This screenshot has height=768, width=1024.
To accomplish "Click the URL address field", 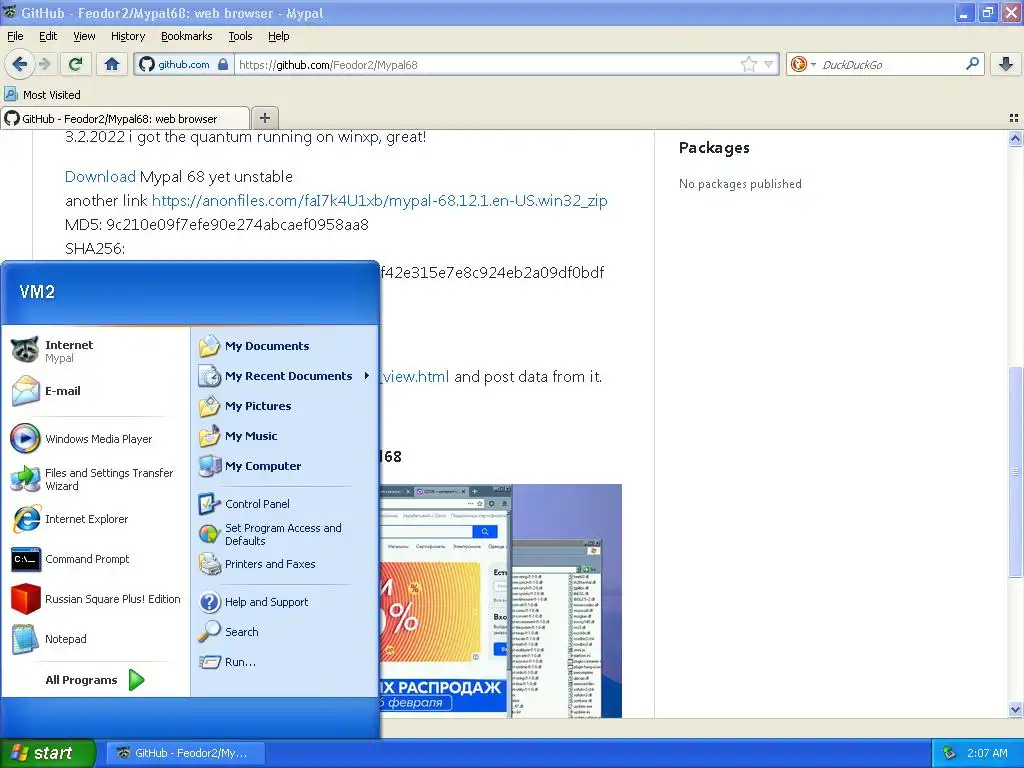I will point(487,65).
